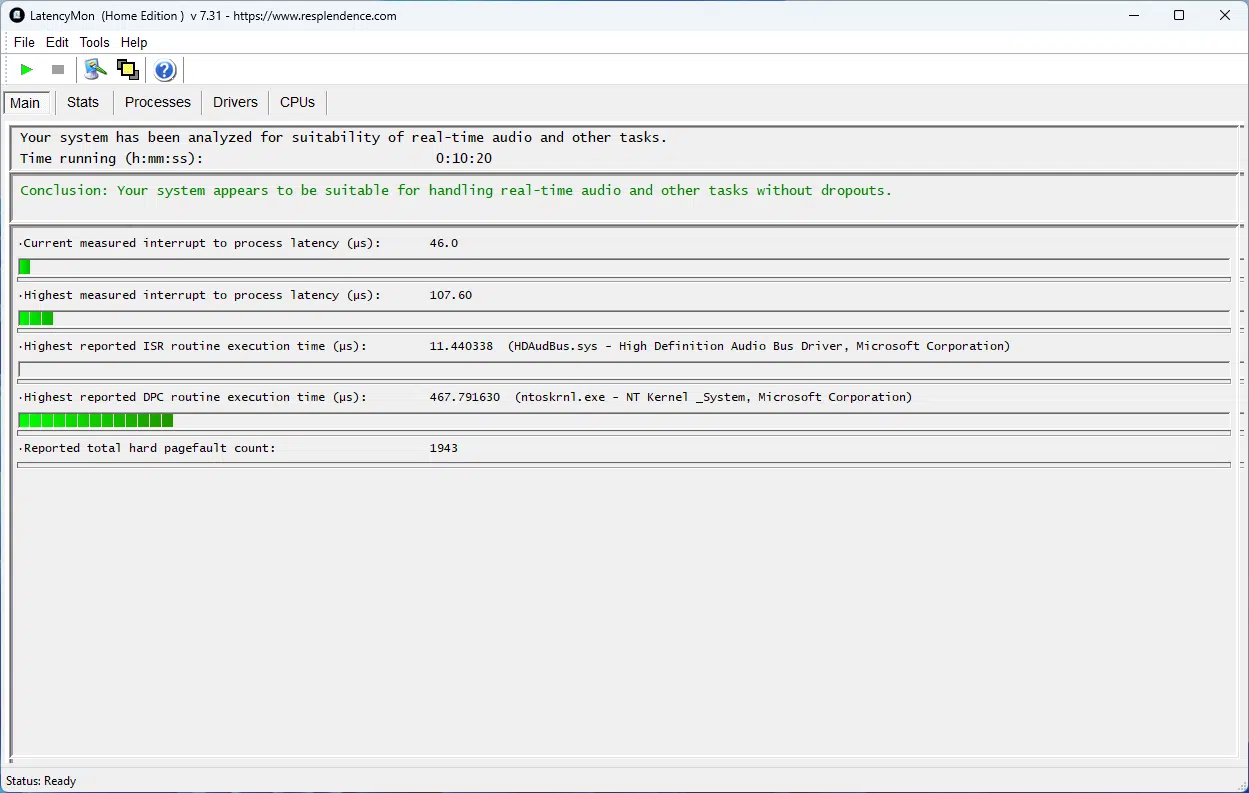Click the Reported total hard pagefault count label
The height and width of the screenshot is (793, 1249).
pos(148,448)
